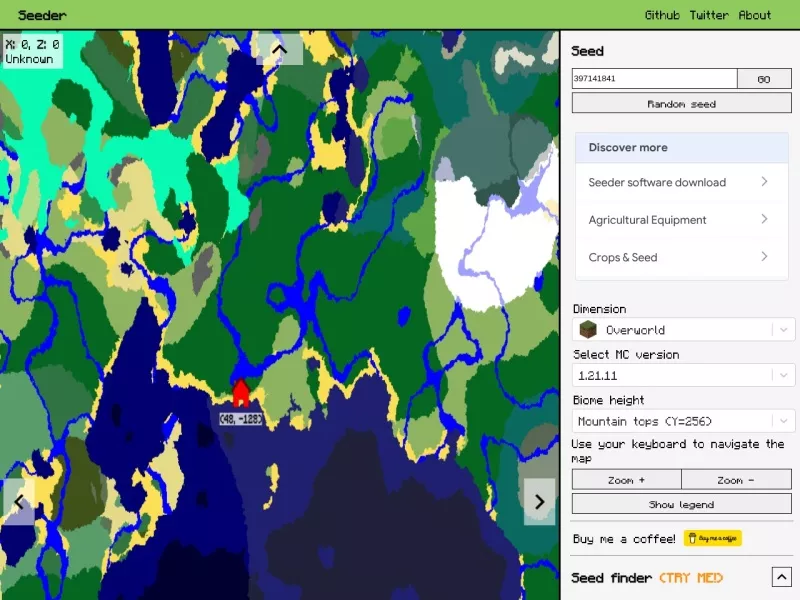Generate a Random seed

pos(682,104)
